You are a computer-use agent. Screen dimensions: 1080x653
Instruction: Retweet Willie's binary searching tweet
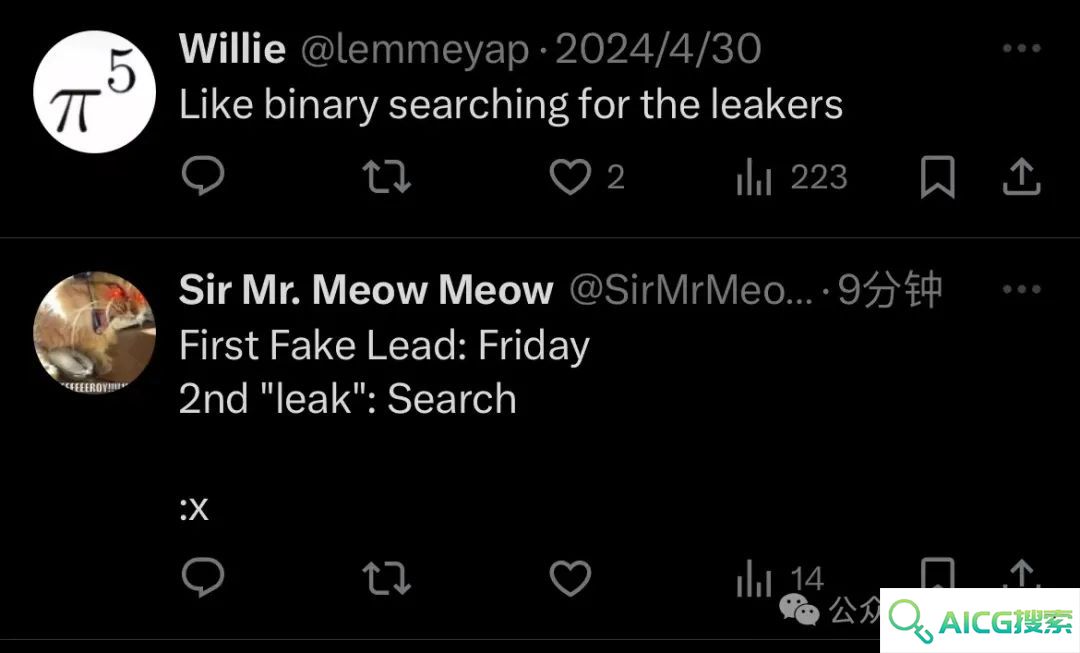[387, 177]
